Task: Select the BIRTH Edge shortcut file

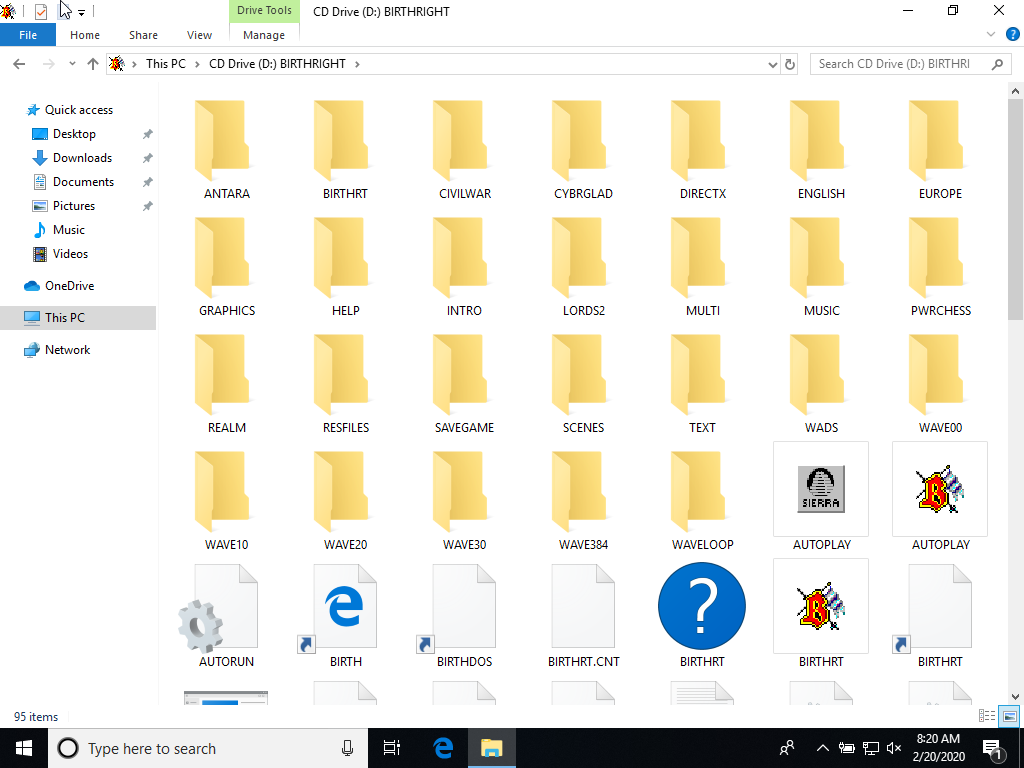Action: tap(345, 618)
